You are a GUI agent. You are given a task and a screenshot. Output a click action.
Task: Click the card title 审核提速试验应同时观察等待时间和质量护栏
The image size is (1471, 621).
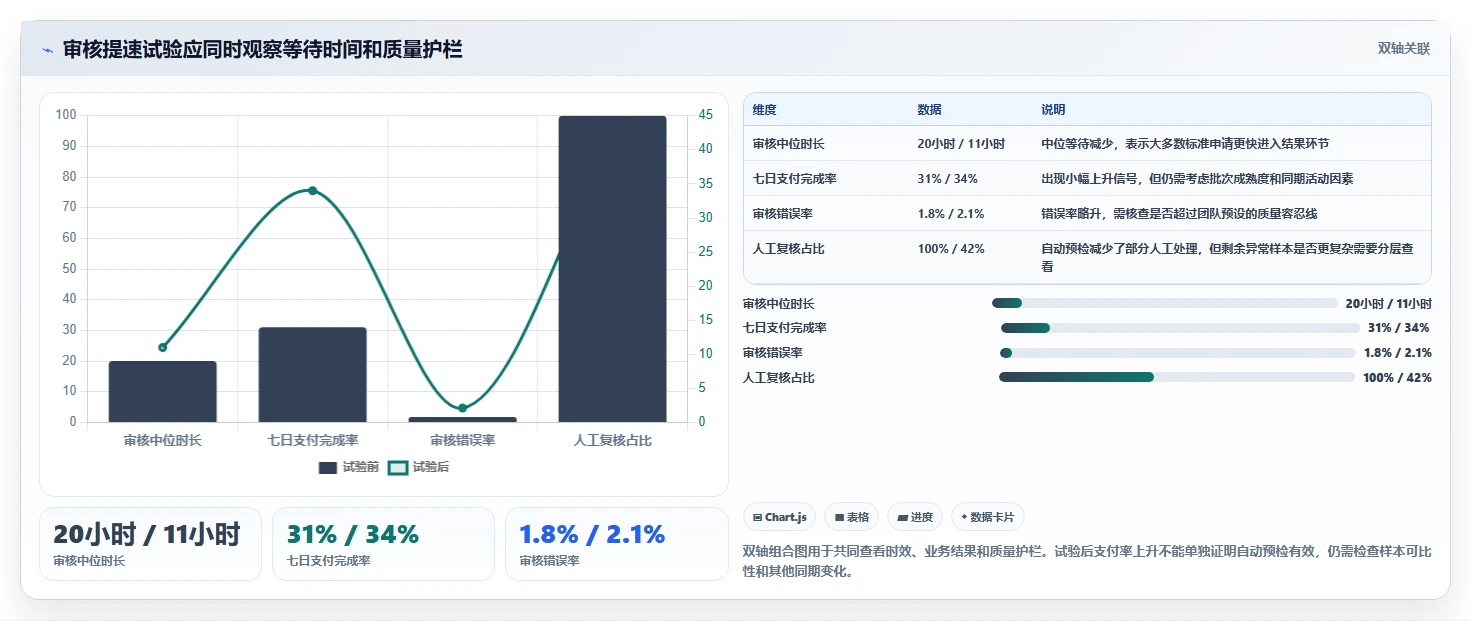click(263, 49)
